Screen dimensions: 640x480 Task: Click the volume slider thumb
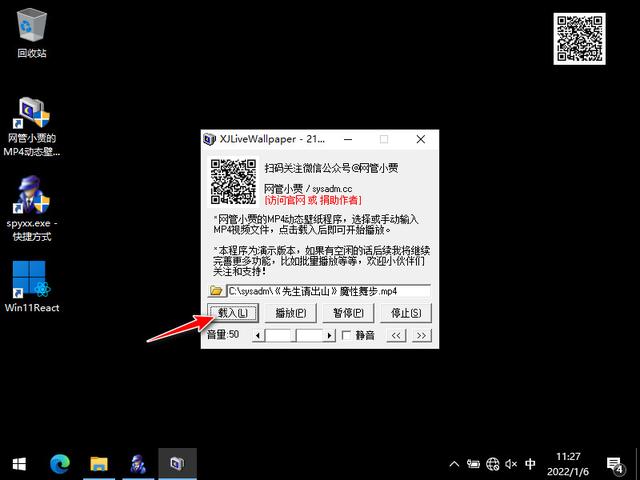(294, 336)
